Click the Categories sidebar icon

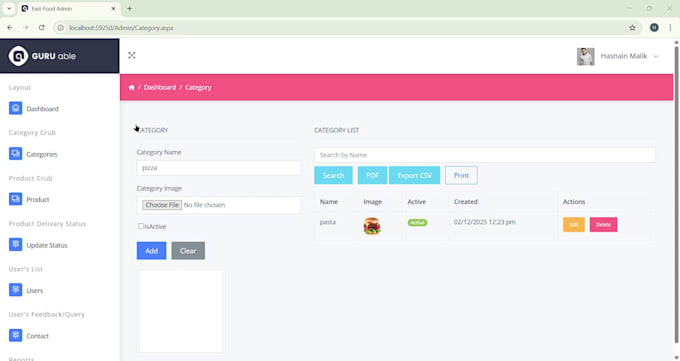coord(16,154)
